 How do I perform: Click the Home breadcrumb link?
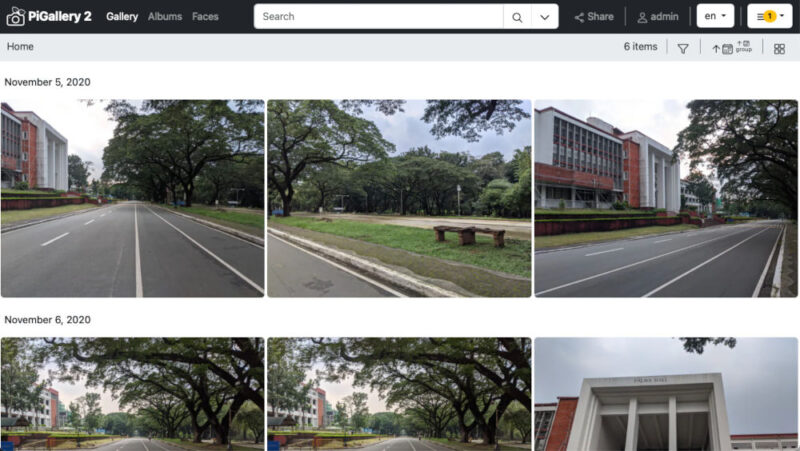click(x=20, y=47)
